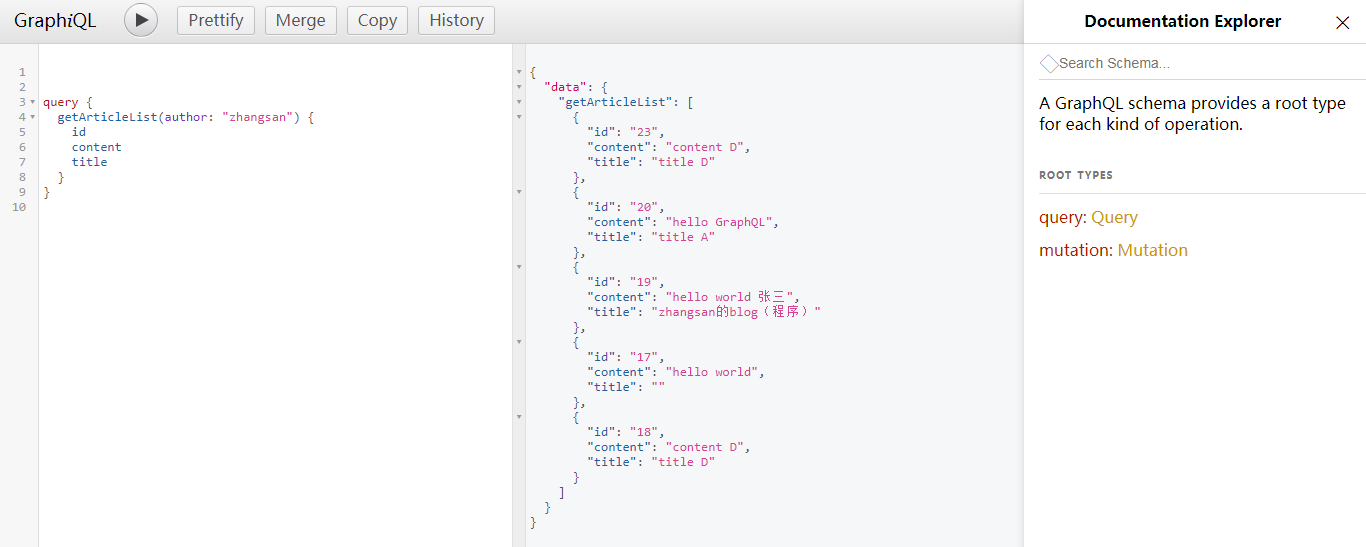Click the query keyword on line 3

(60, 102)
